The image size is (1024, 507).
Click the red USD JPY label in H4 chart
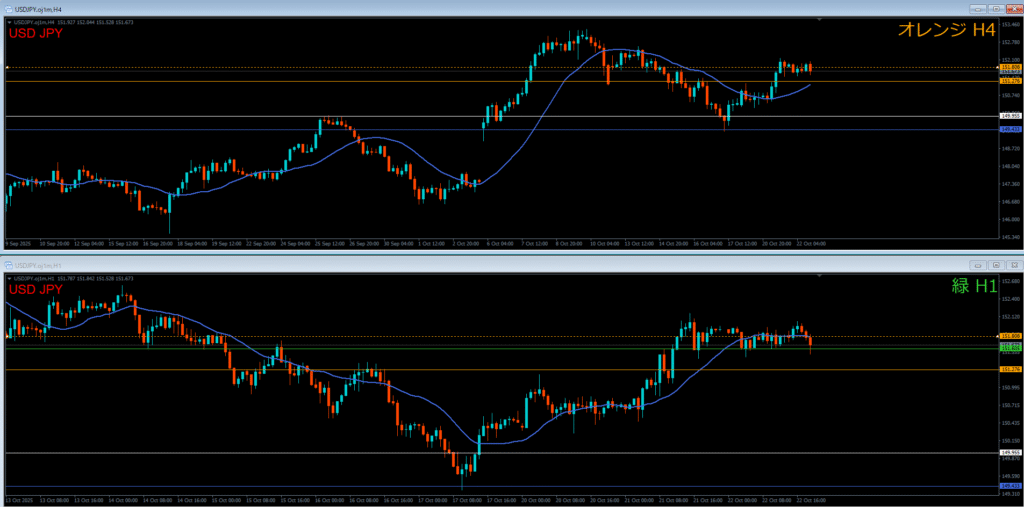click(35, 33)
